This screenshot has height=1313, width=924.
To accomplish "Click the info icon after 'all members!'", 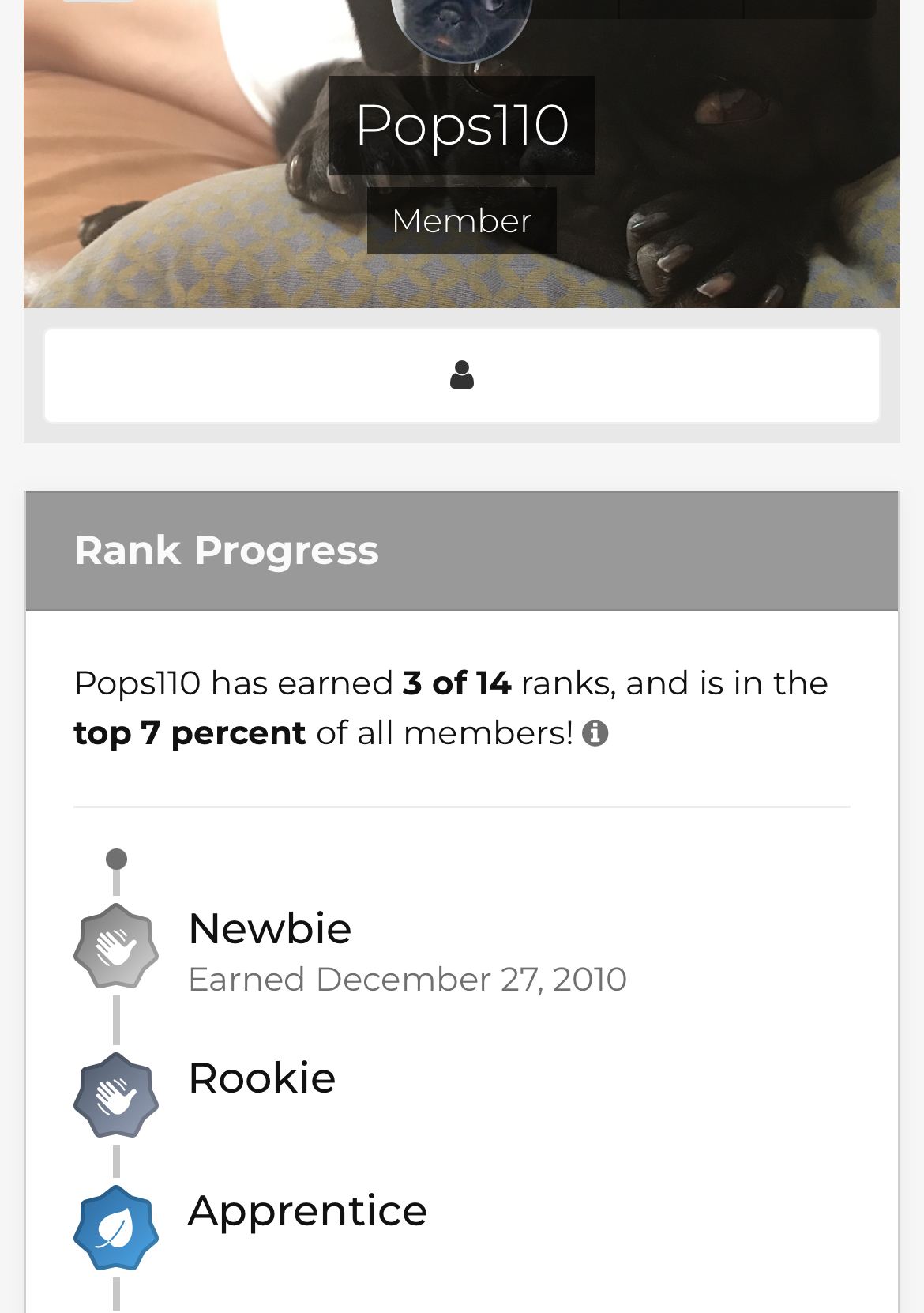I will (595, 734).
